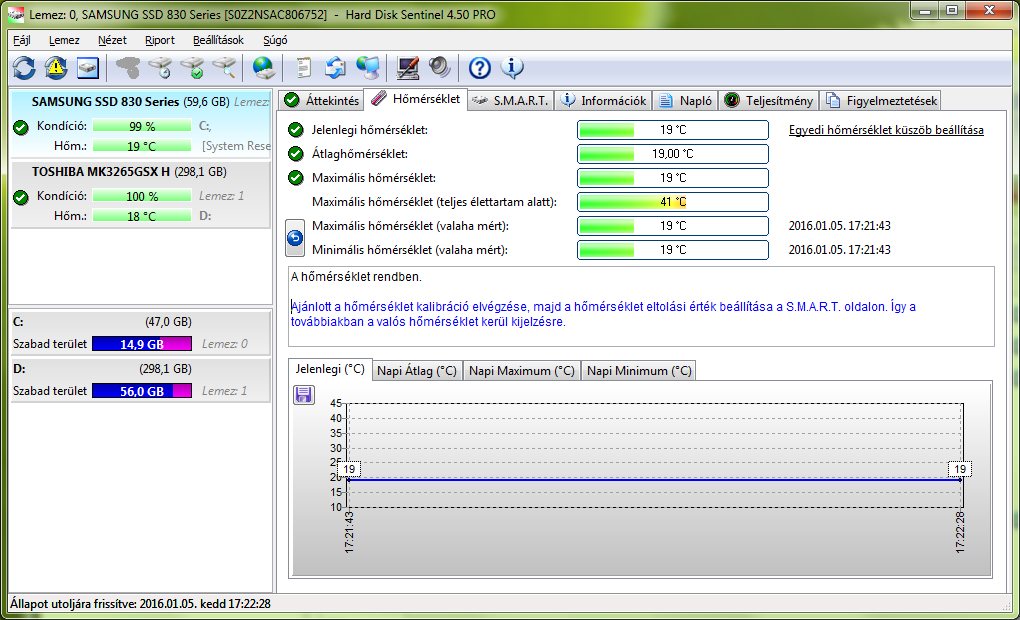Image resolution: width=1020 pixels, height=620 pixels.
Task: Open the Információk tab
Action: pos(603,100)
